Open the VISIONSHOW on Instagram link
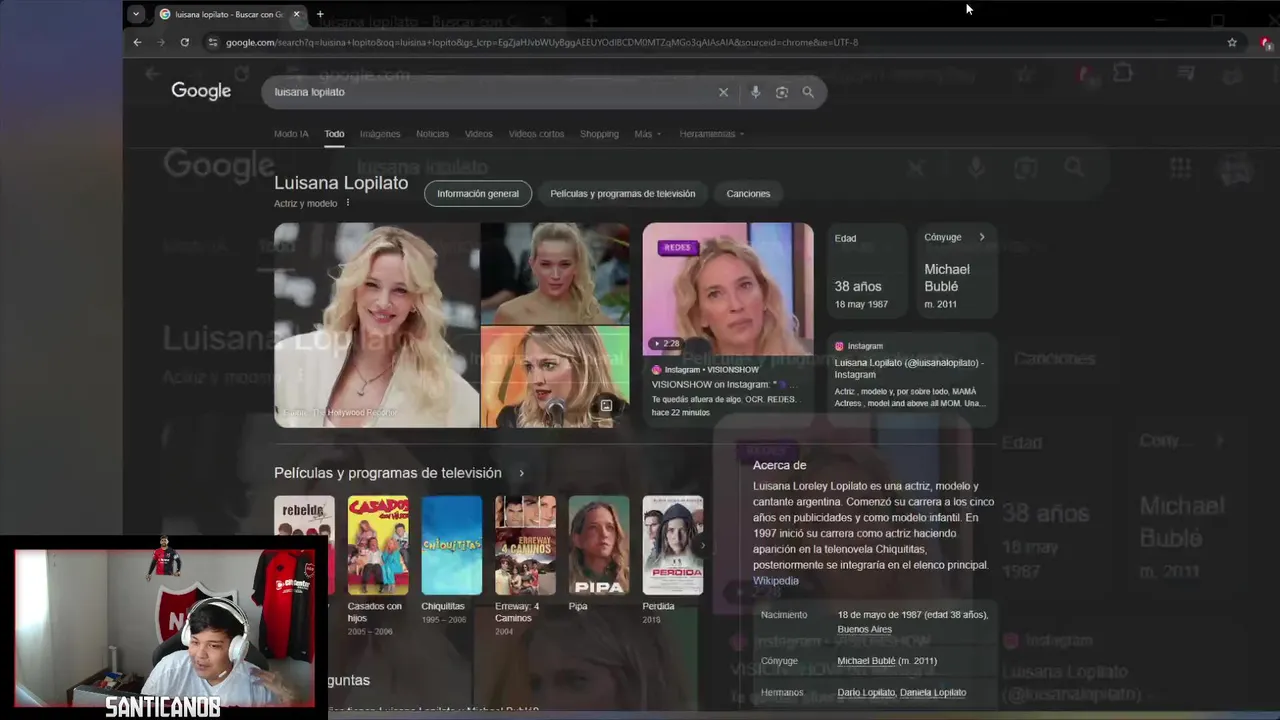1280x720 pixels. 723,384
